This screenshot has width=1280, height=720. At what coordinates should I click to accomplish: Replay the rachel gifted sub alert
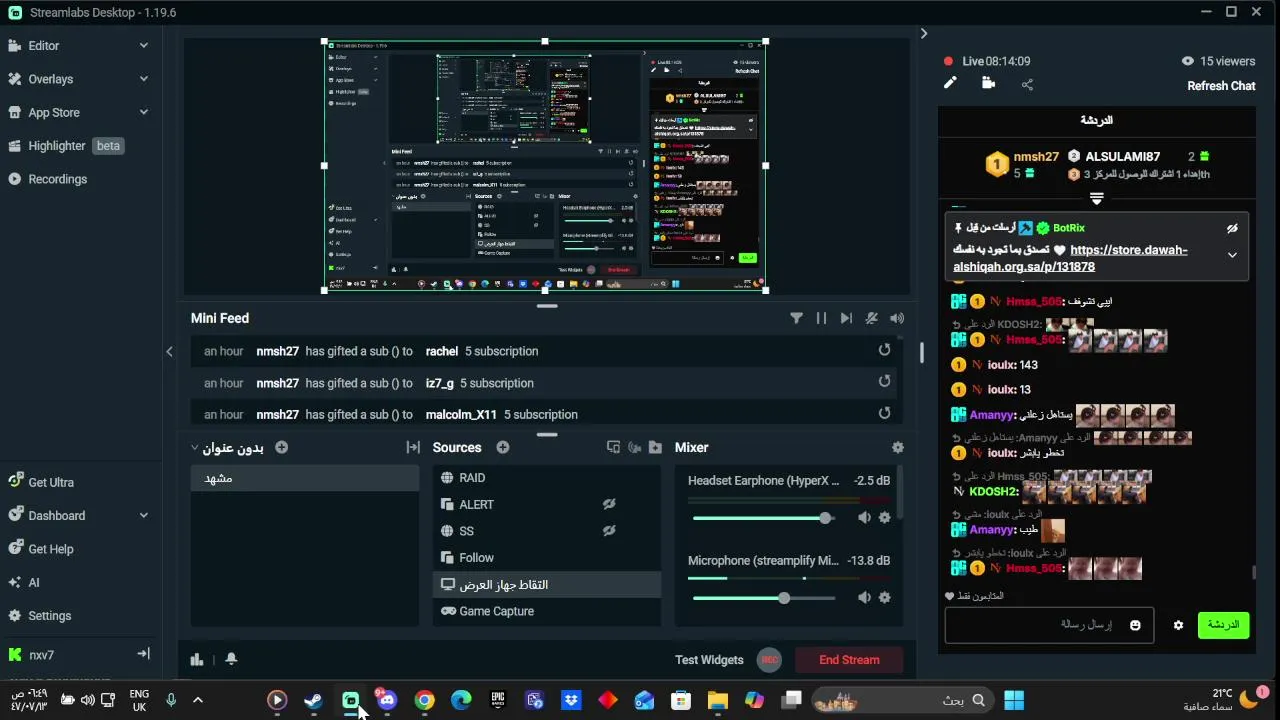click(884, 350)
